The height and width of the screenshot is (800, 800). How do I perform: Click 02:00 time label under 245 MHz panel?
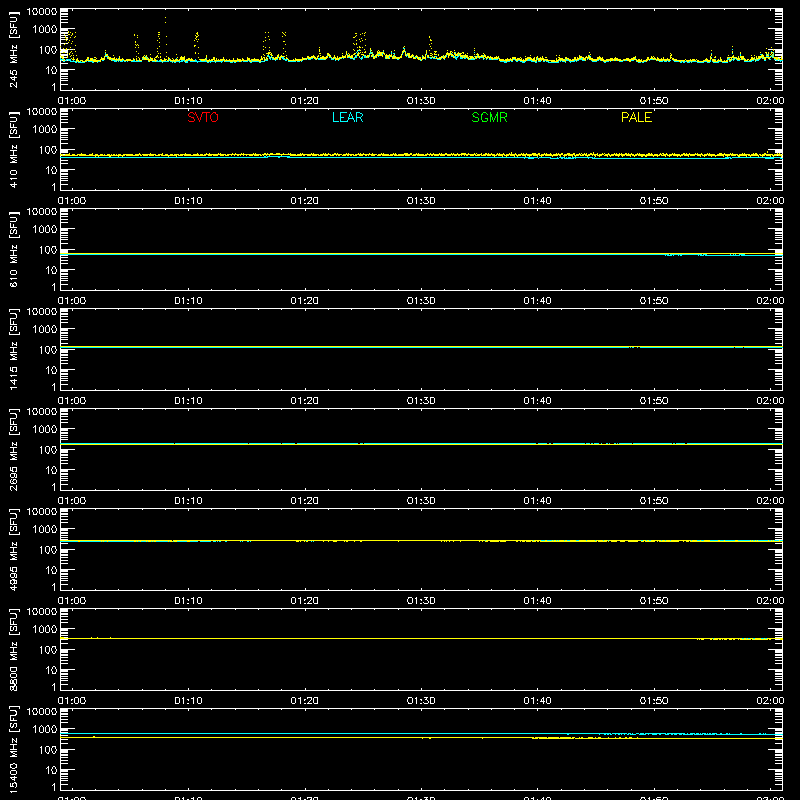pyautogui.click(x=770, y=101)
